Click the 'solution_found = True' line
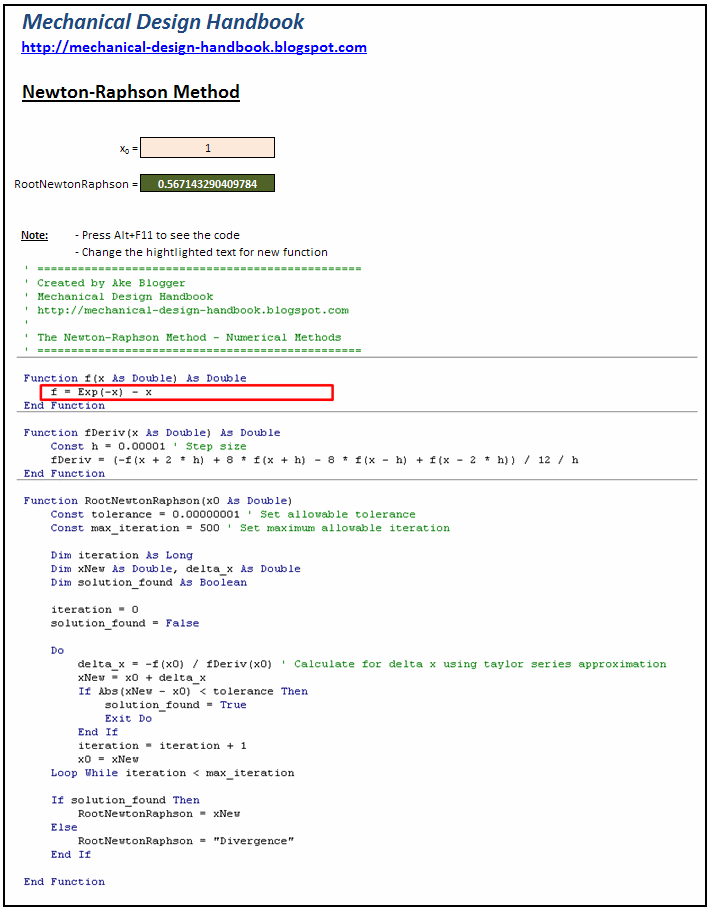This screenshot has width=710, height=909. tap(176, 705)
